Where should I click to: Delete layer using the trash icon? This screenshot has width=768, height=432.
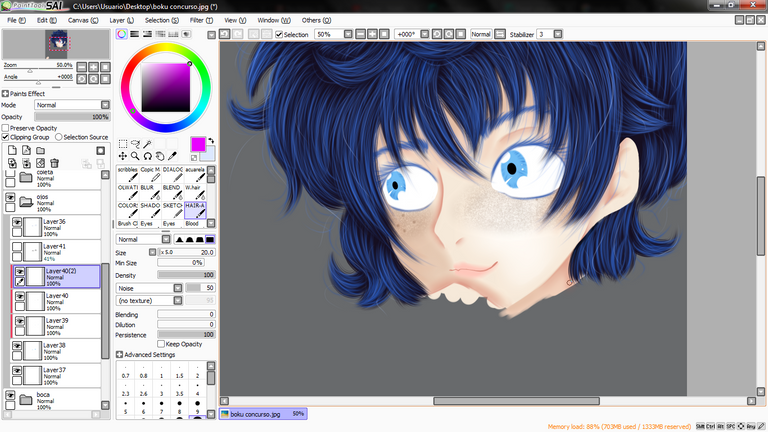click(x=55, y=163)
